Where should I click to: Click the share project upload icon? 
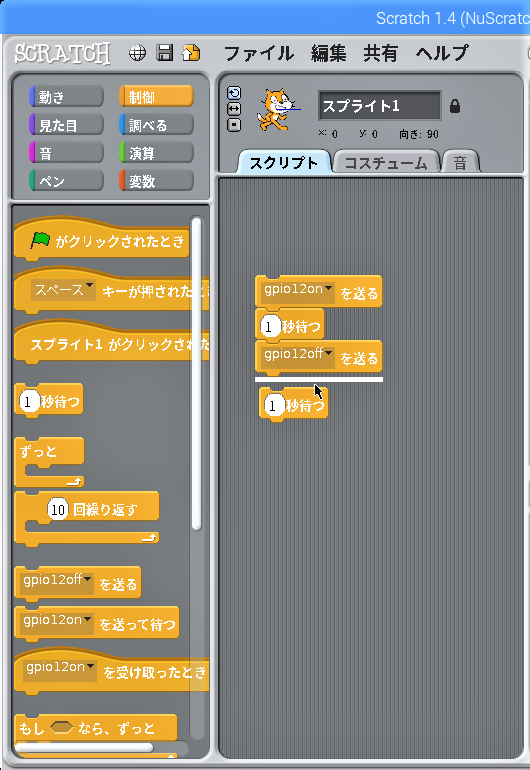(x=191, y=53)
